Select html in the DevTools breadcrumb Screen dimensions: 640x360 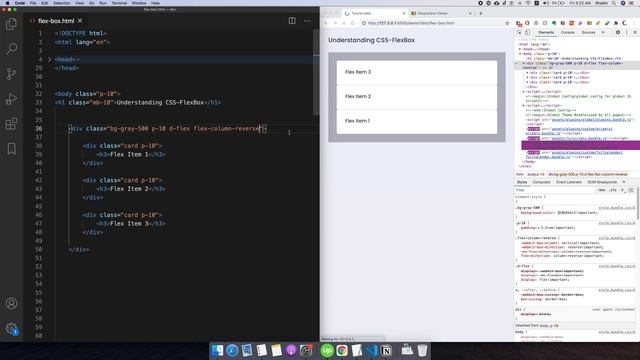click(520, 174)
